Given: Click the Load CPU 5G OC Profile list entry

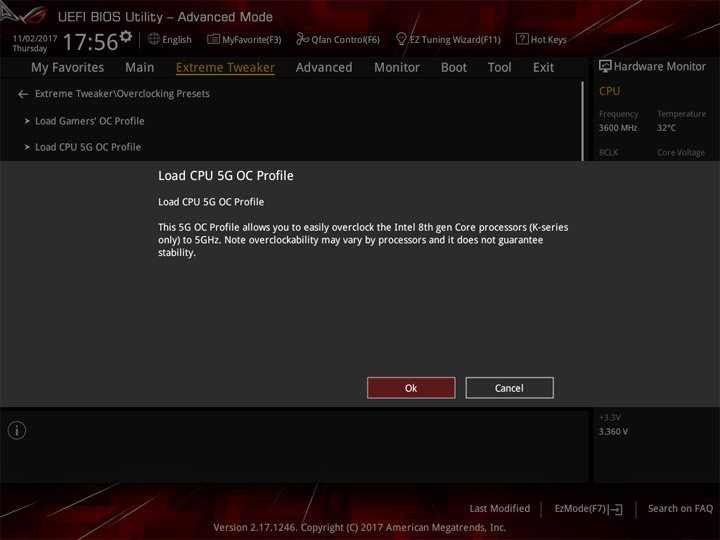Looking at the screenshot, I should coord(88,147).
